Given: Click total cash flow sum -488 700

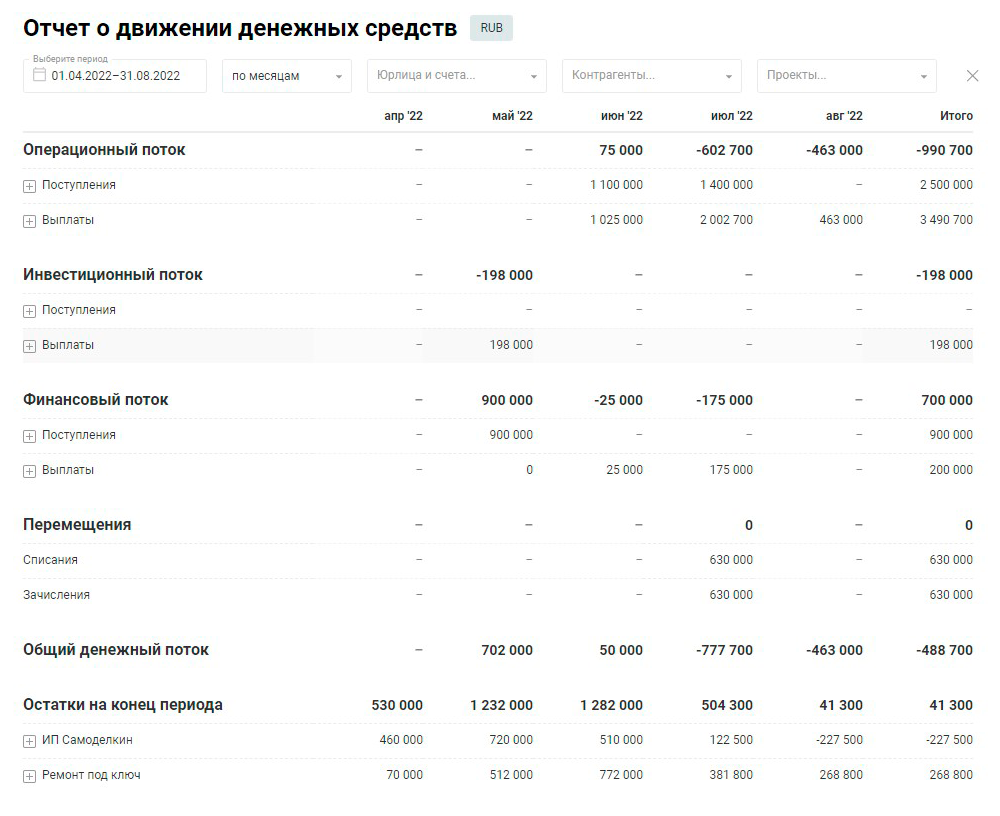Looking at the screenshot, I should [945, 651].
